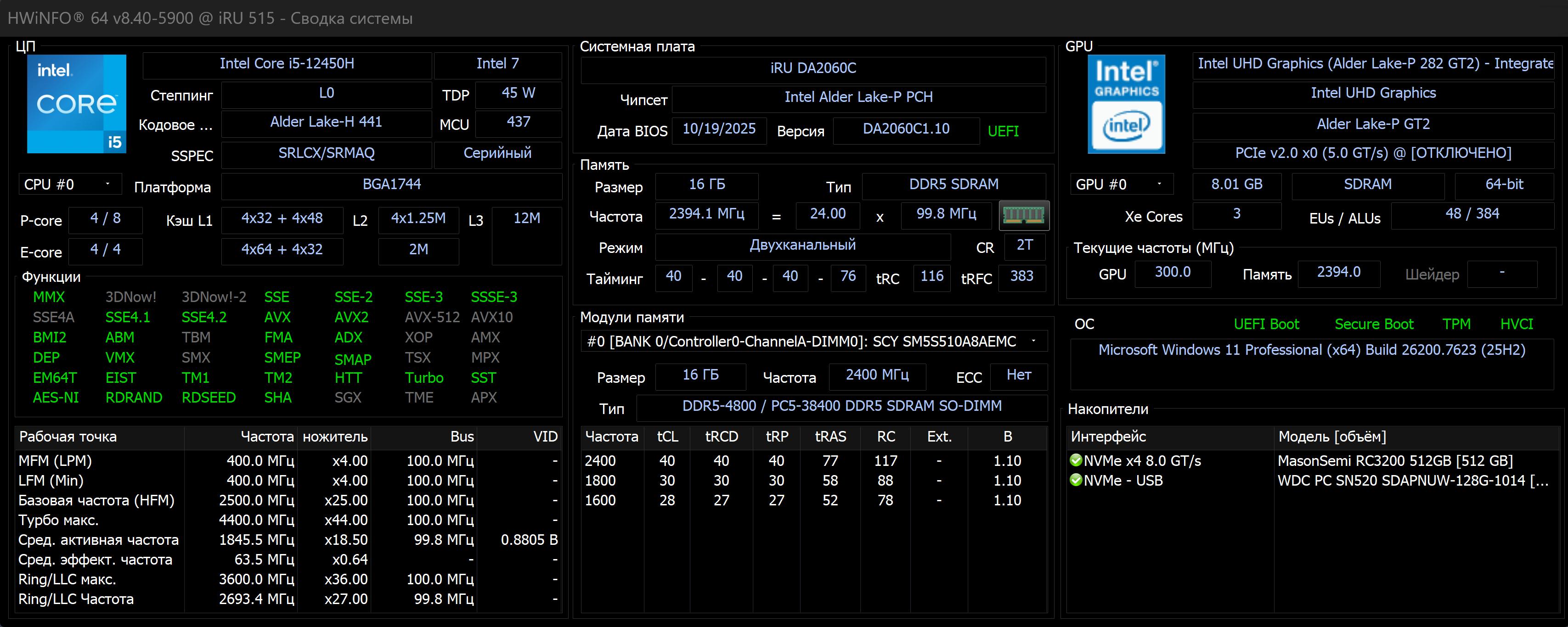
Task: Click green check icon for NVMe x4 drive
Action: pos(1076,460)
